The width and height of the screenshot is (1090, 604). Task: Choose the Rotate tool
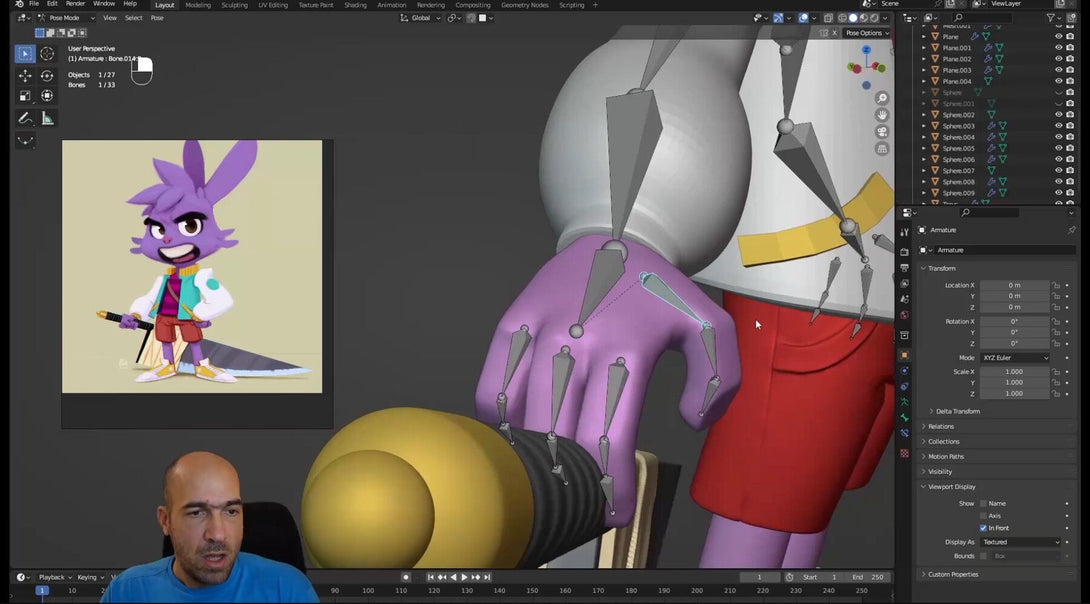pos(47,76)
